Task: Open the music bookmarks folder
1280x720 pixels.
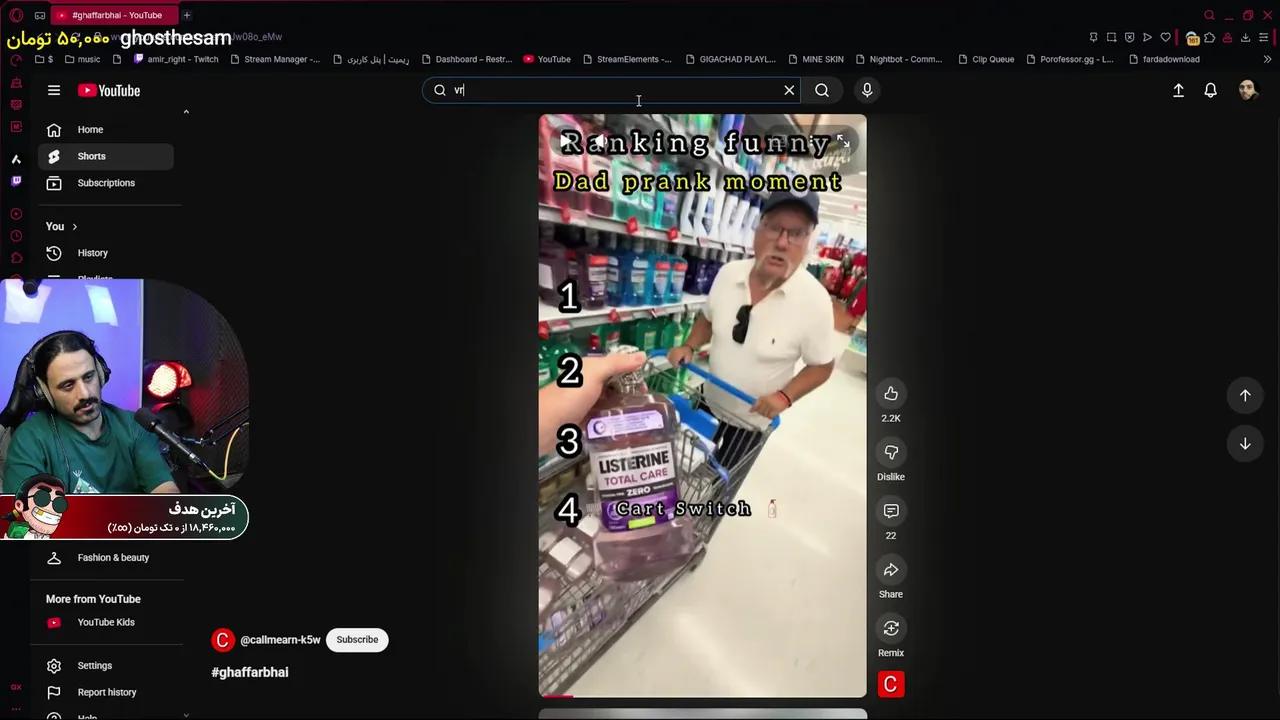Action: click(82, 59)
